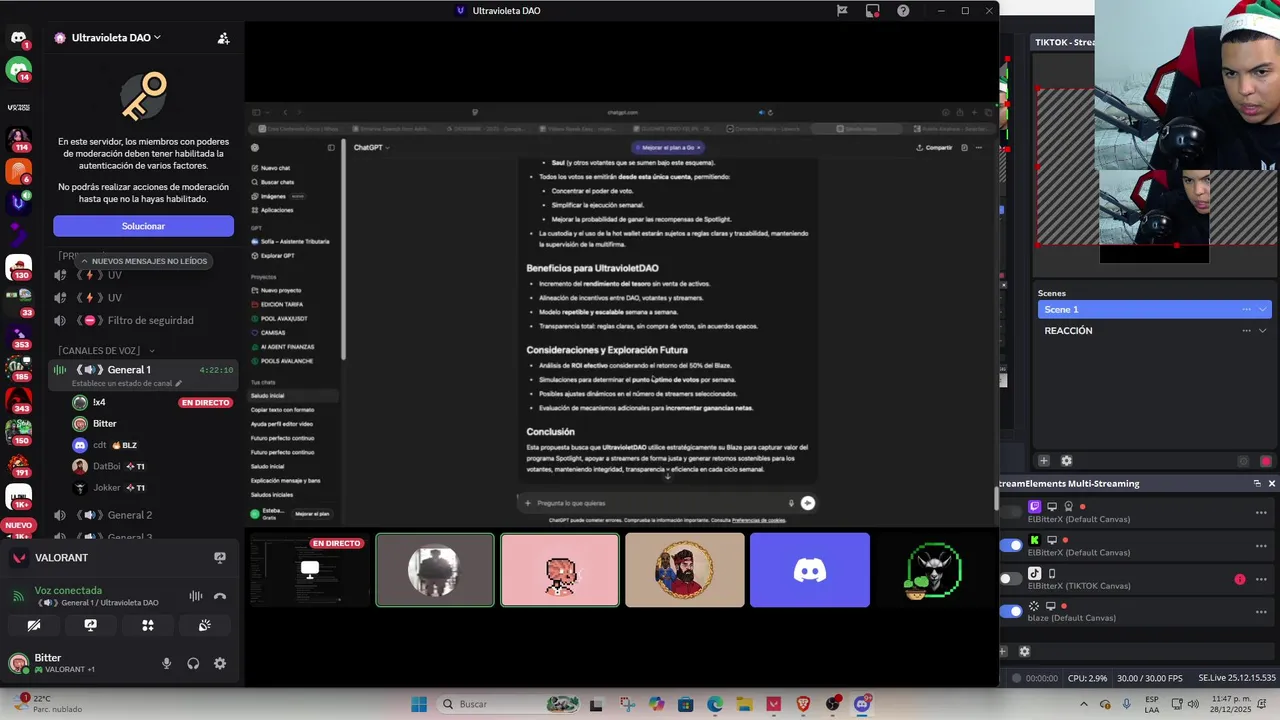
Task: Open more options for blaze row
Action: (1262, 611)
